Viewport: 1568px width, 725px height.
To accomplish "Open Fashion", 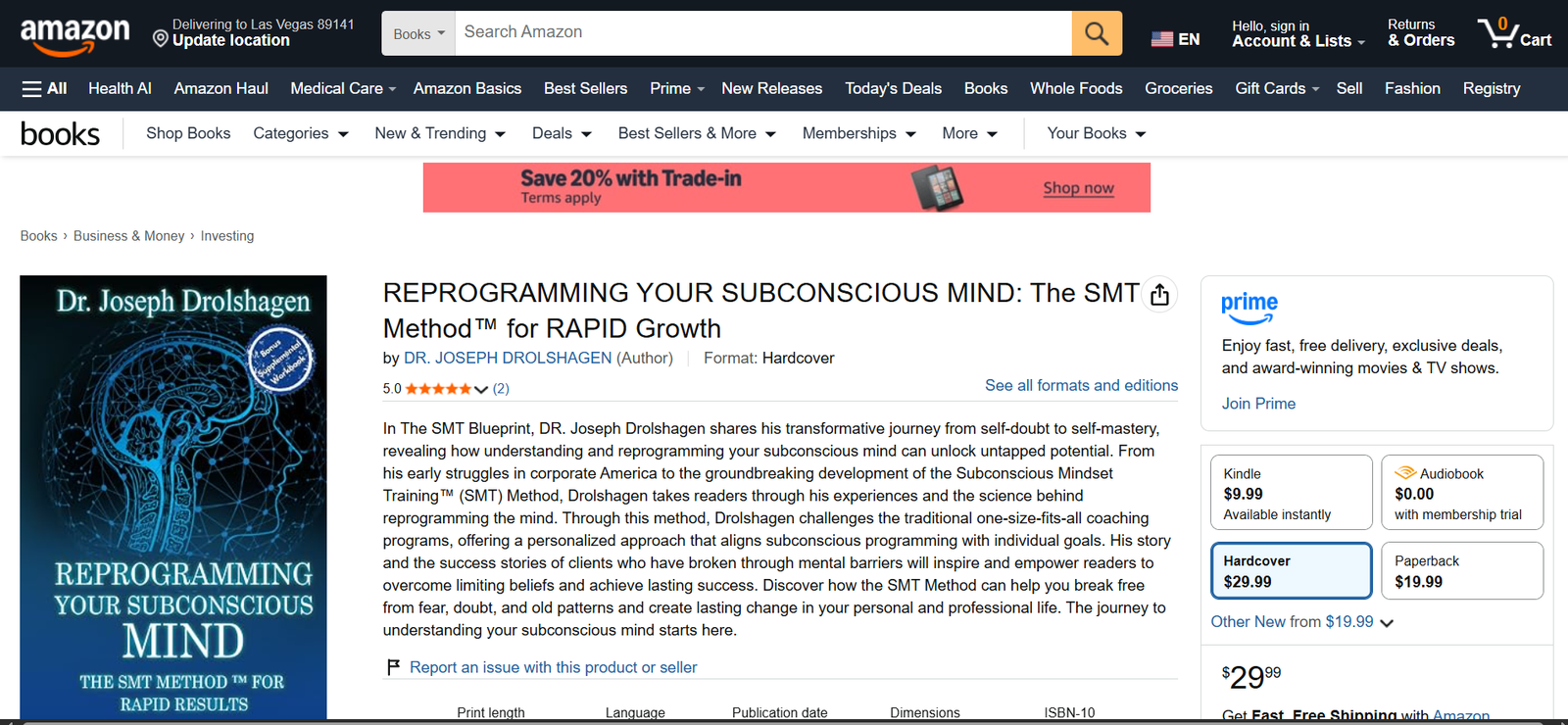I will [1412, 88].
